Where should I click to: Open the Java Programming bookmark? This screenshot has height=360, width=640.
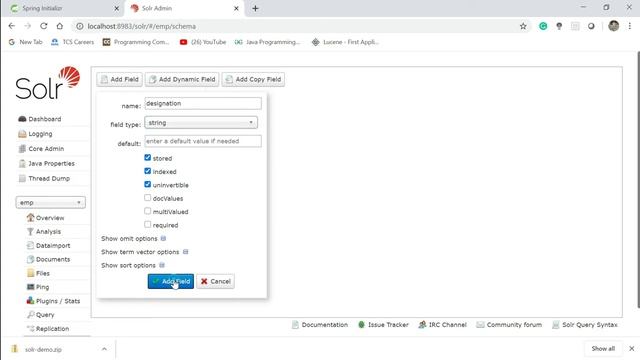coord(267,42)
